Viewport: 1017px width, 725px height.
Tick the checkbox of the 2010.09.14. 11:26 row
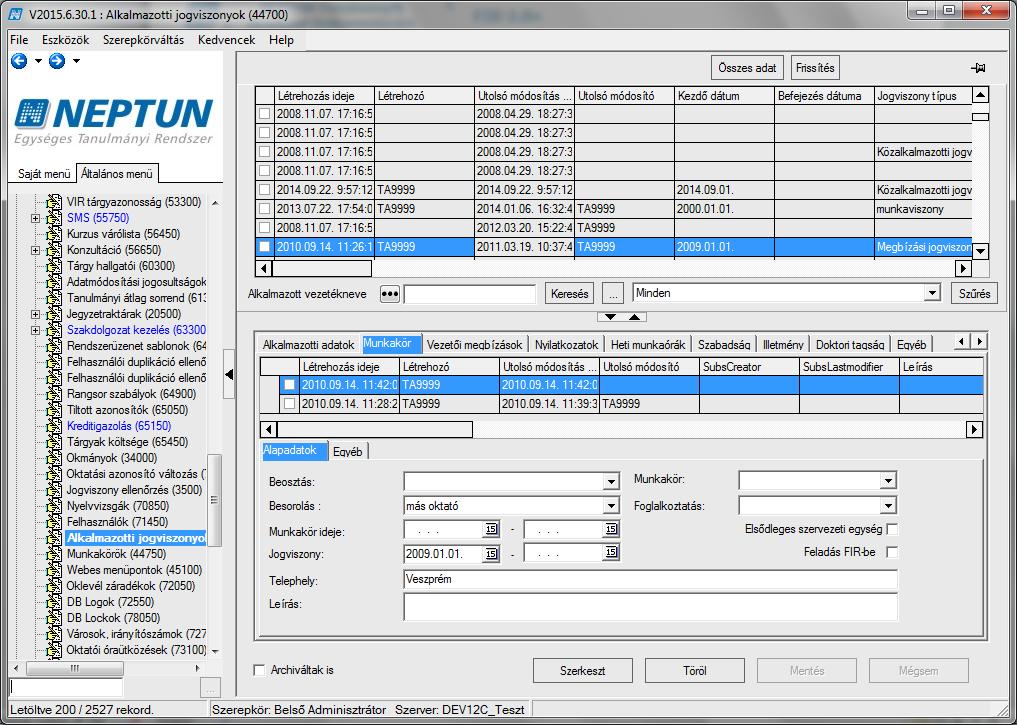(265, 246)
